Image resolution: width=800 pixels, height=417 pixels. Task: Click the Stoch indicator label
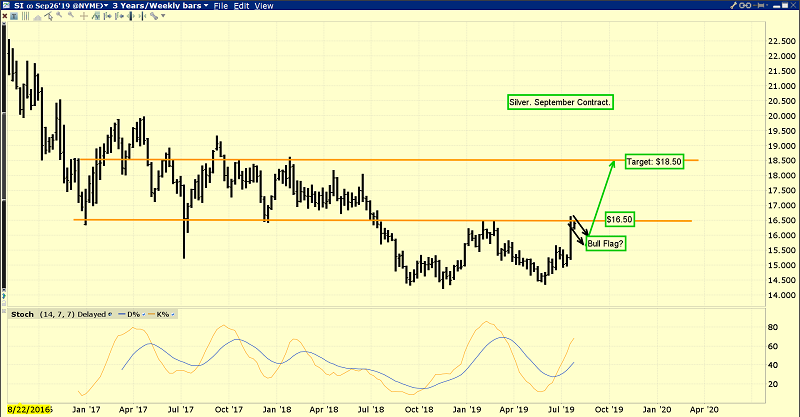pos(22,314)
